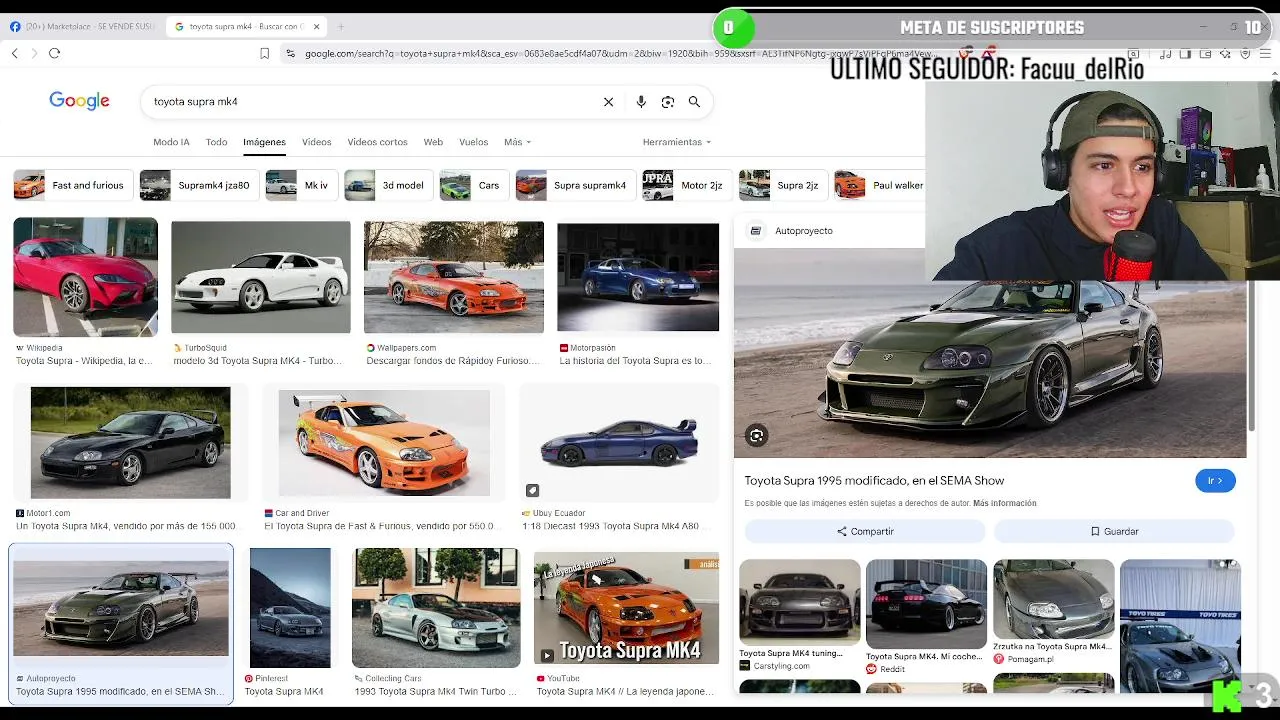The width and height of the screenshot is (1280, 720).
Task: Open Más información link
Action: coord(1004,503)
